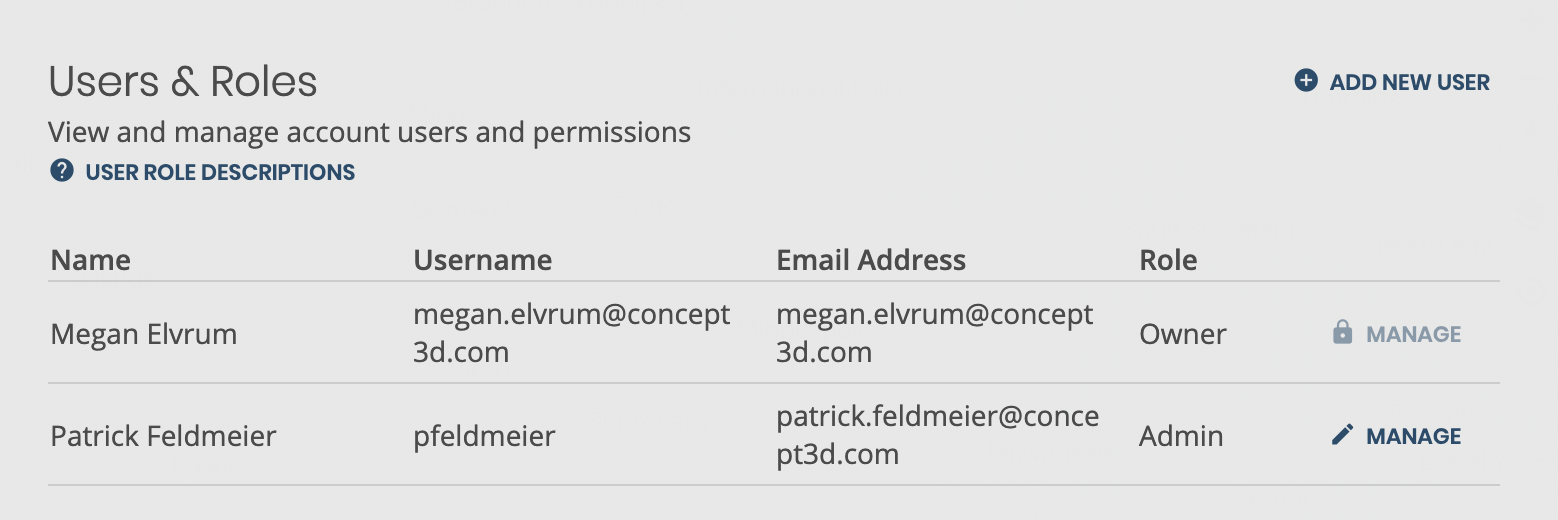1558x520 pixels.
Task: Click the question mark help icon
Action: [x=62, y=171]
